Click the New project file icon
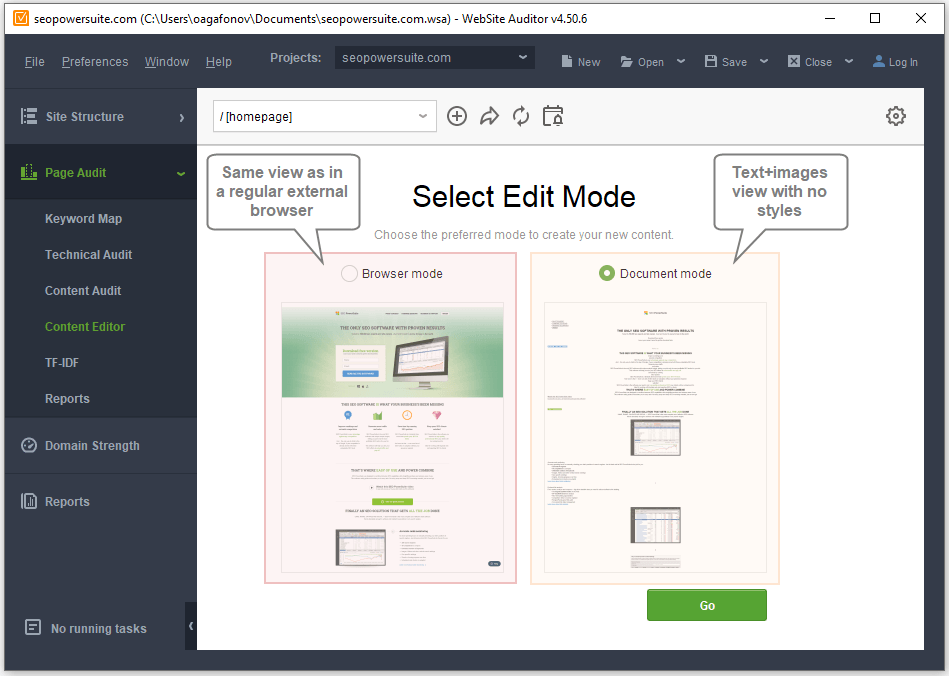949x676 pixels. (x=566, y=62)
